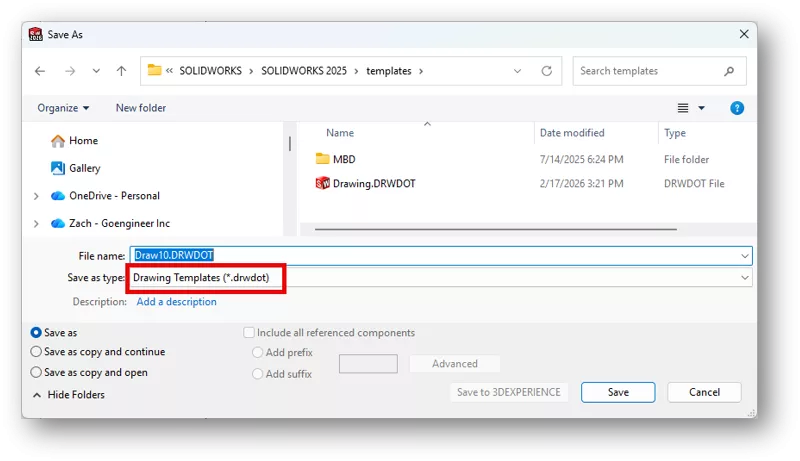
Task: Select OneDrive - Personal location
Action: pyautogui.click(x=105, y=196)
